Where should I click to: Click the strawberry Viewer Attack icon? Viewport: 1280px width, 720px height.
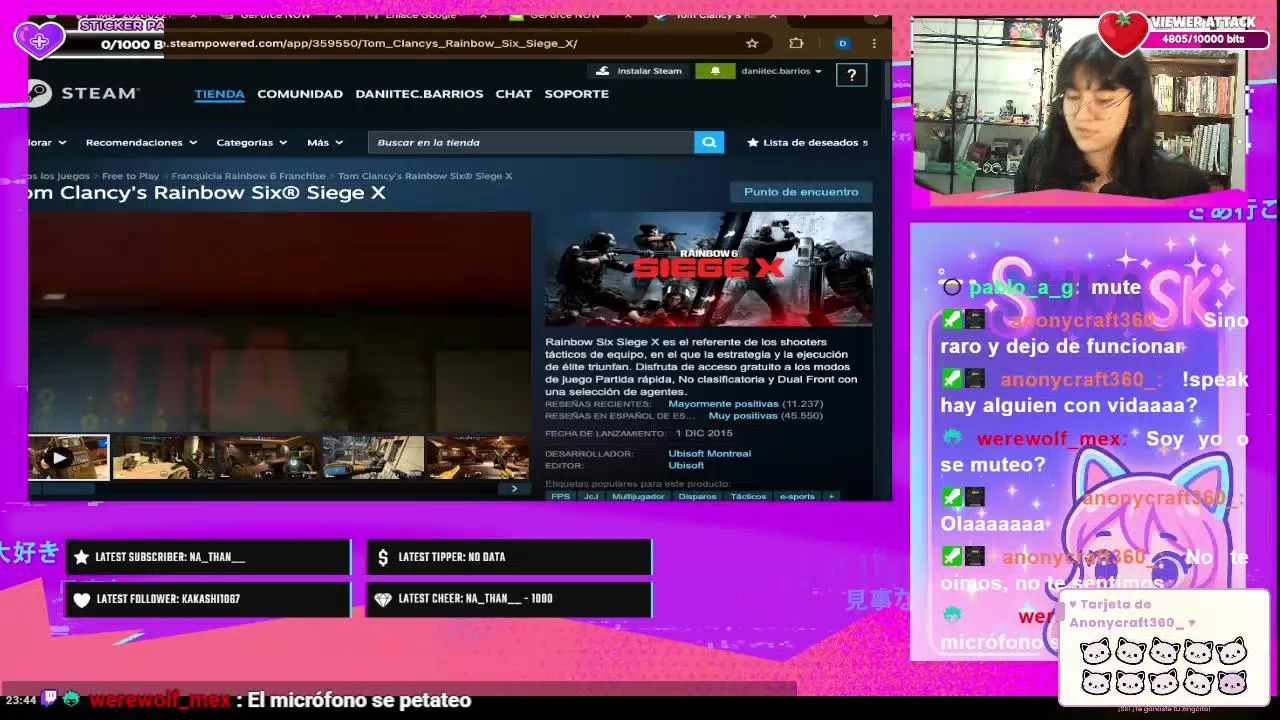[1123, 34]
